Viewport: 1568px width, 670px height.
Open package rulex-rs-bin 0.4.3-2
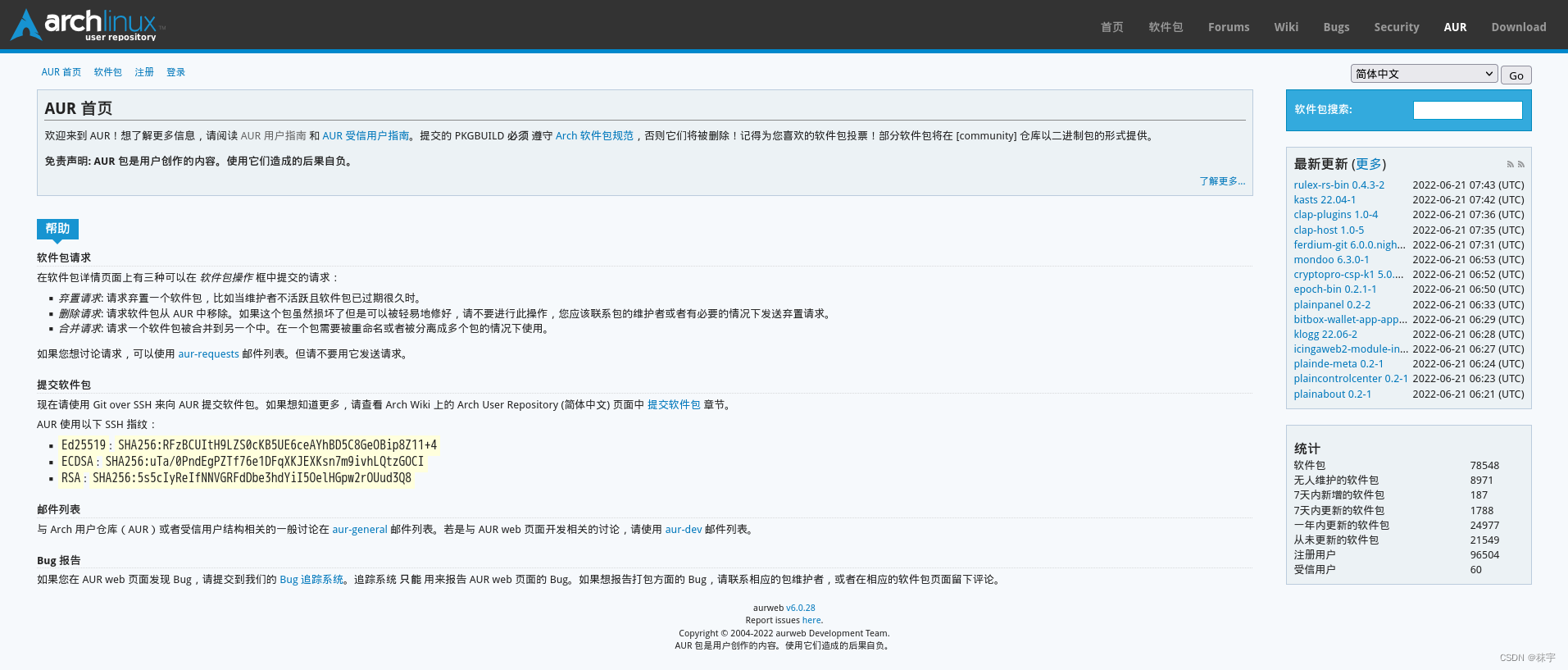click(x=1339, y=185)
